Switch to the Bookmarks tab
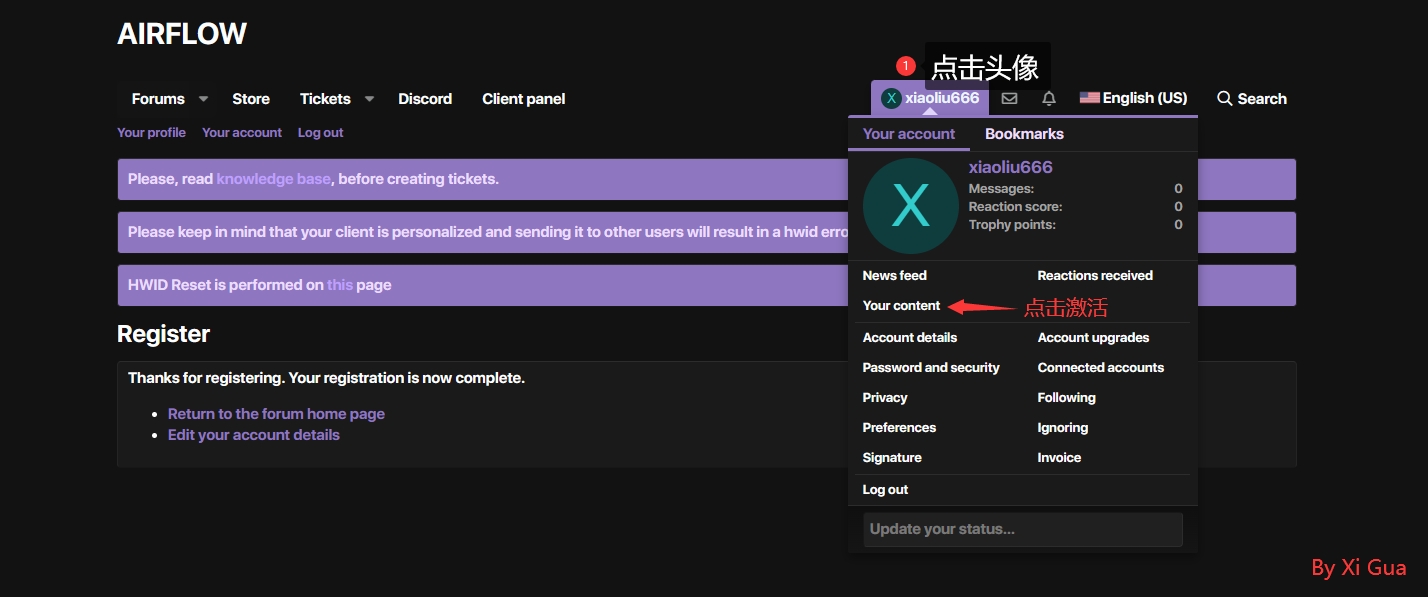Screen dimensions: 1428x597 click(x=1024, y=134)
